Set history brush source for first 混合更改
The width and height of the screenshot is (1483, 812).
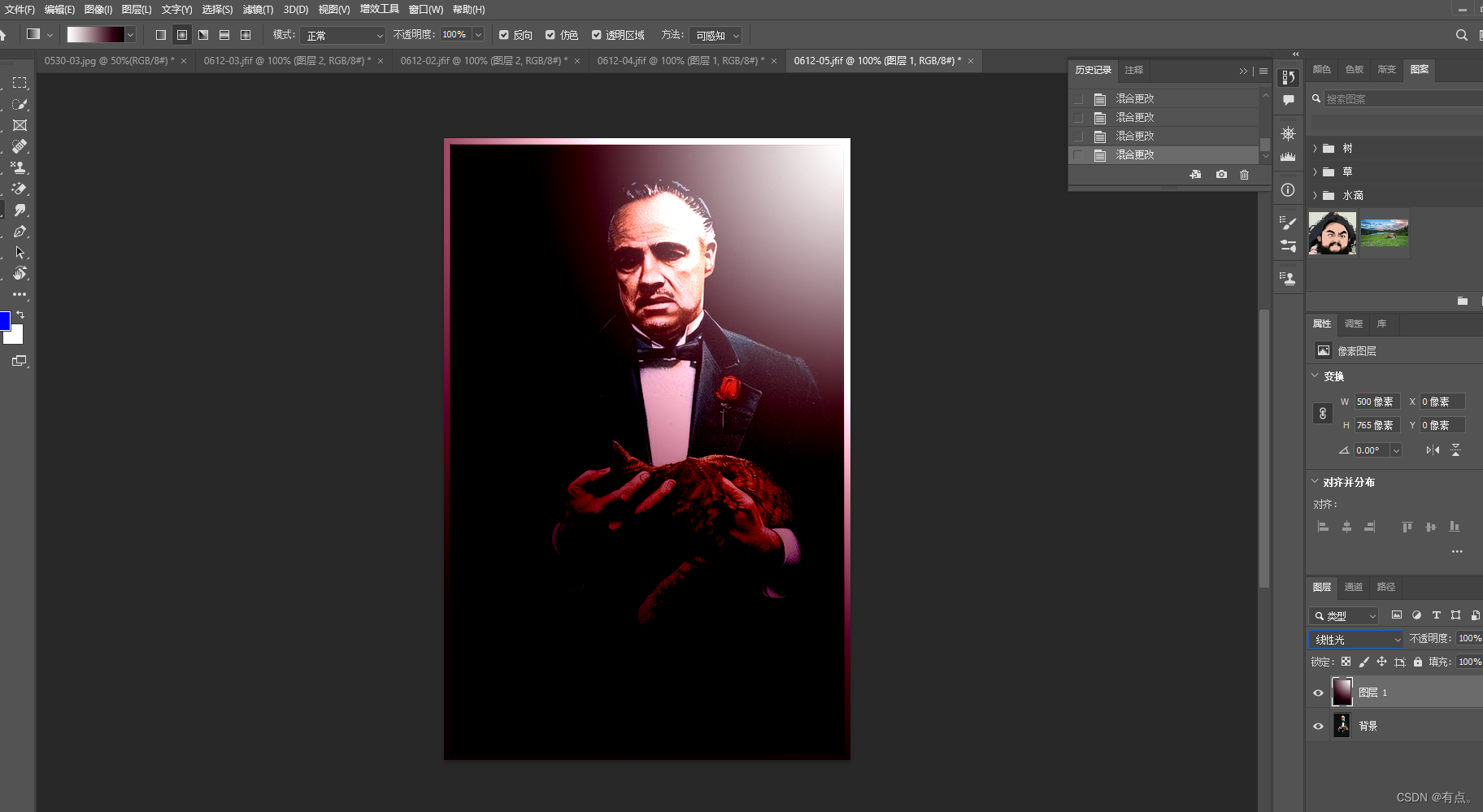(x=1078, y=99)
